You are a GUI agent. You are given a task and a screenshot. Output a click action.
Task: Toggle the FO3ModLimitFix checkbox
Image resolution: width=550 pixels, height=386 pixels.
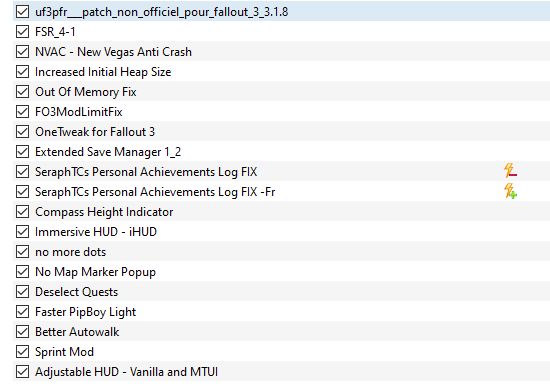coord(22,111)
